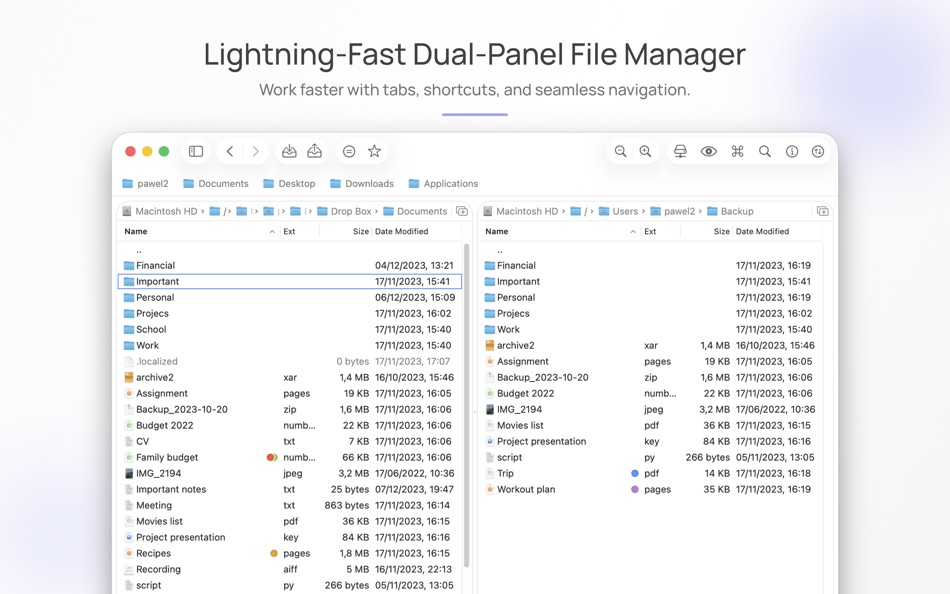950x594 pixels.
Task: Add a tab in the left panel
Action: pos(462,211)
